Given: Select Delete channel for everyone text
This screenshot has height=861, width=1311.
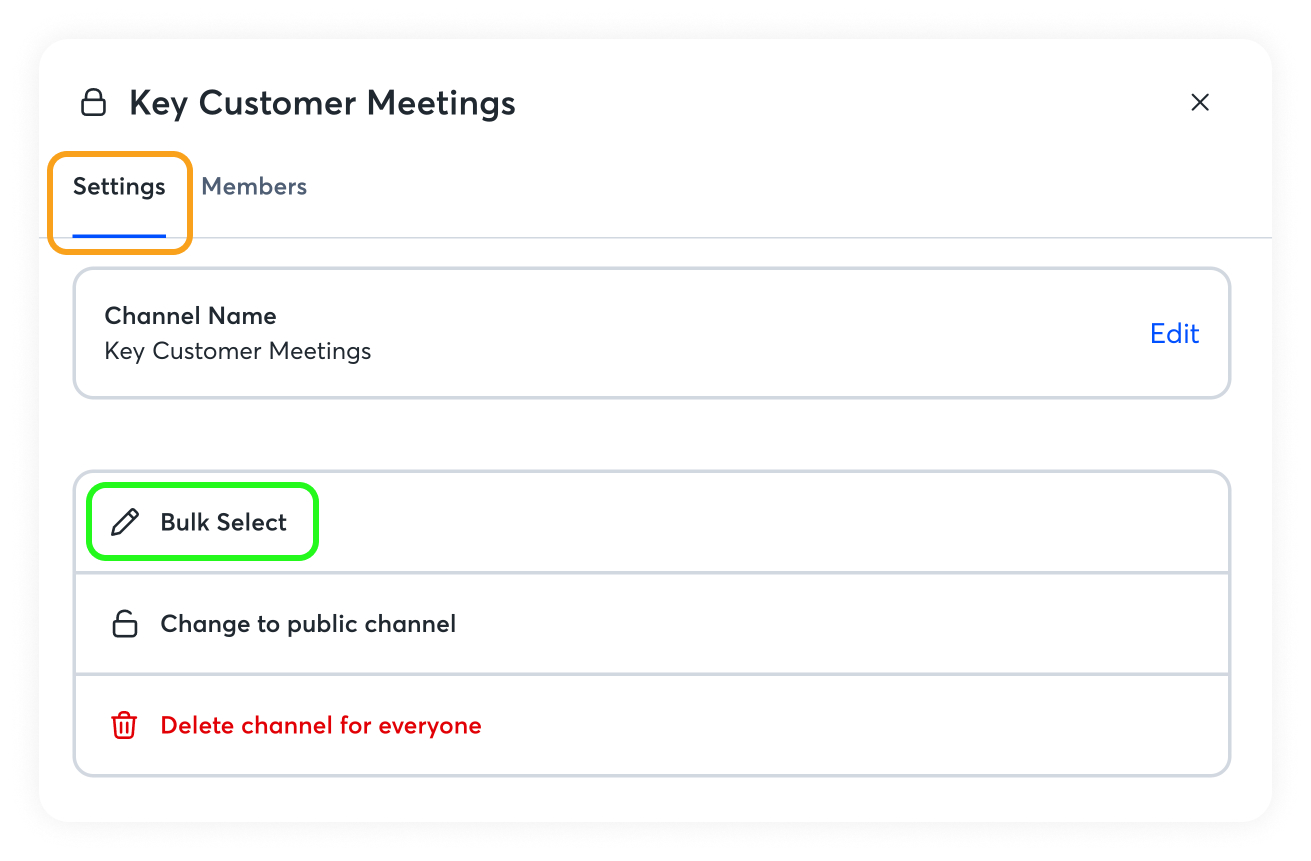Looking at the screenshot, I should pyautogui.click(x=321, y=726).
